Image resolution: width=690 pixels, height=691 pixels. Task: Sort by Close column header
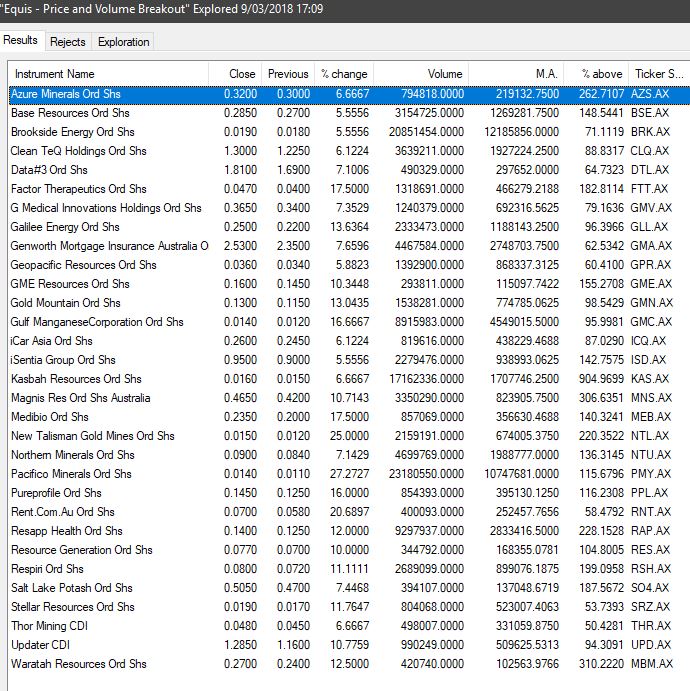tap(235, 74)
